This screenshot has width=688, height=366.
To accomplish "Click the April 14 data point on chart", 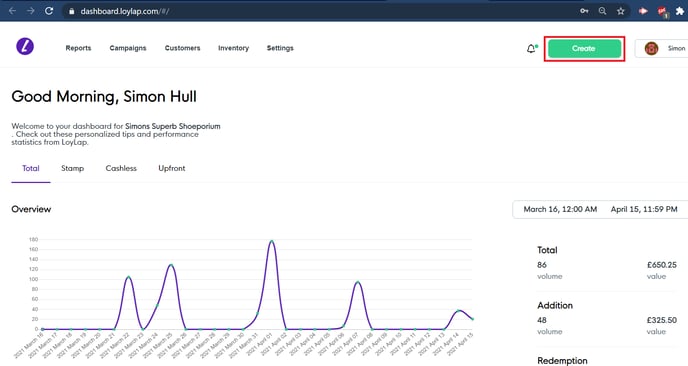I will 459,311.
